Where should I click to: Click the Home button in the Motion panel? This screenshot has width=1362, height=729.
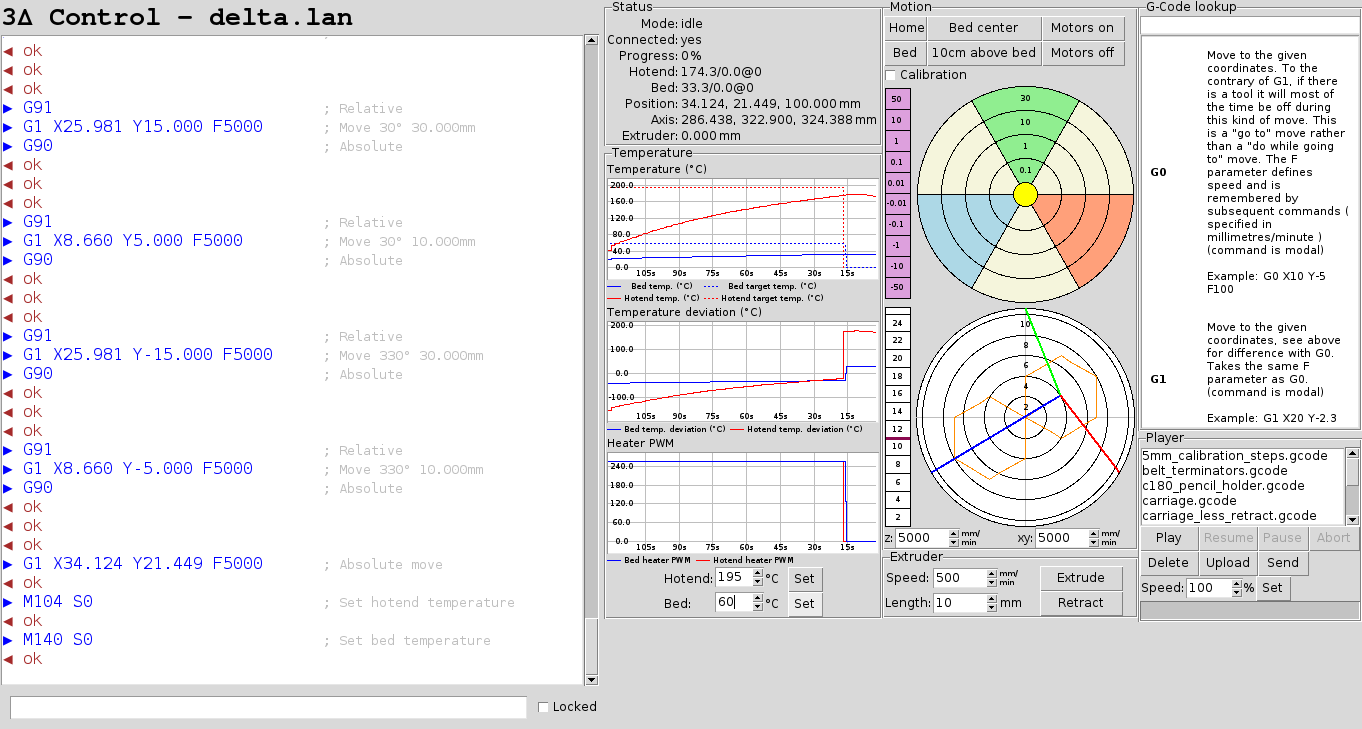tap(905, 27)
